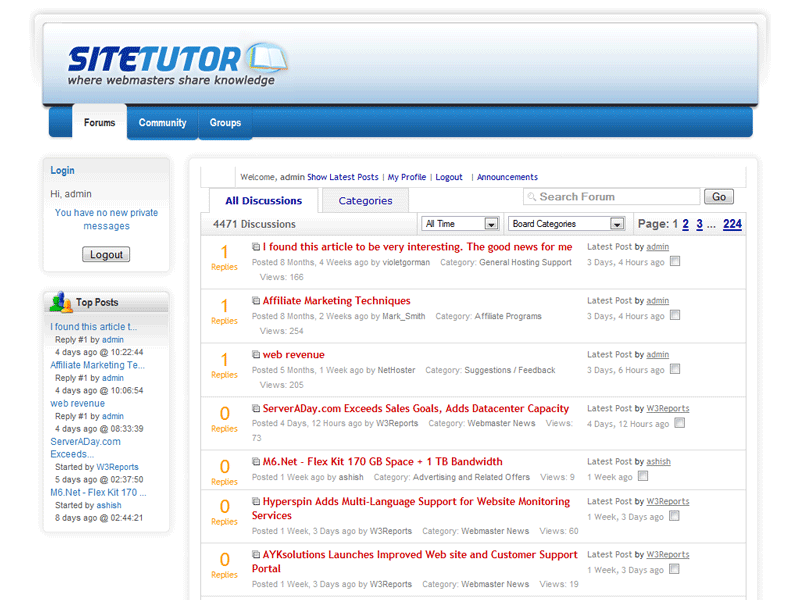Click topic icon beside ServerADay.com thread
This screenshot has height=600, width=800.
[256, 409]
